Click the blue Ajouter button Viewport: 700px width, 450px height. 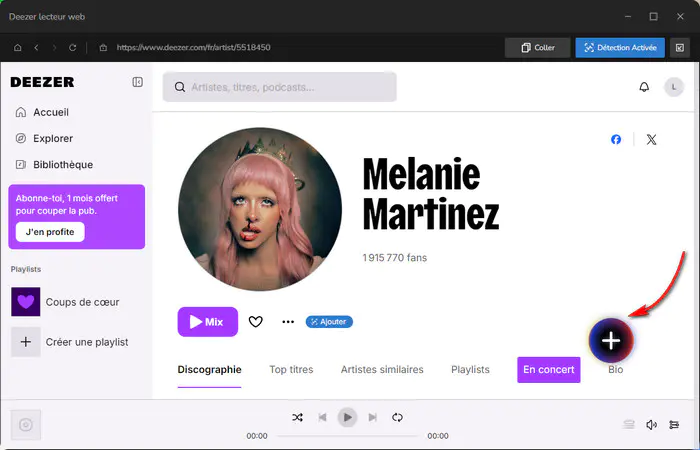329,321
